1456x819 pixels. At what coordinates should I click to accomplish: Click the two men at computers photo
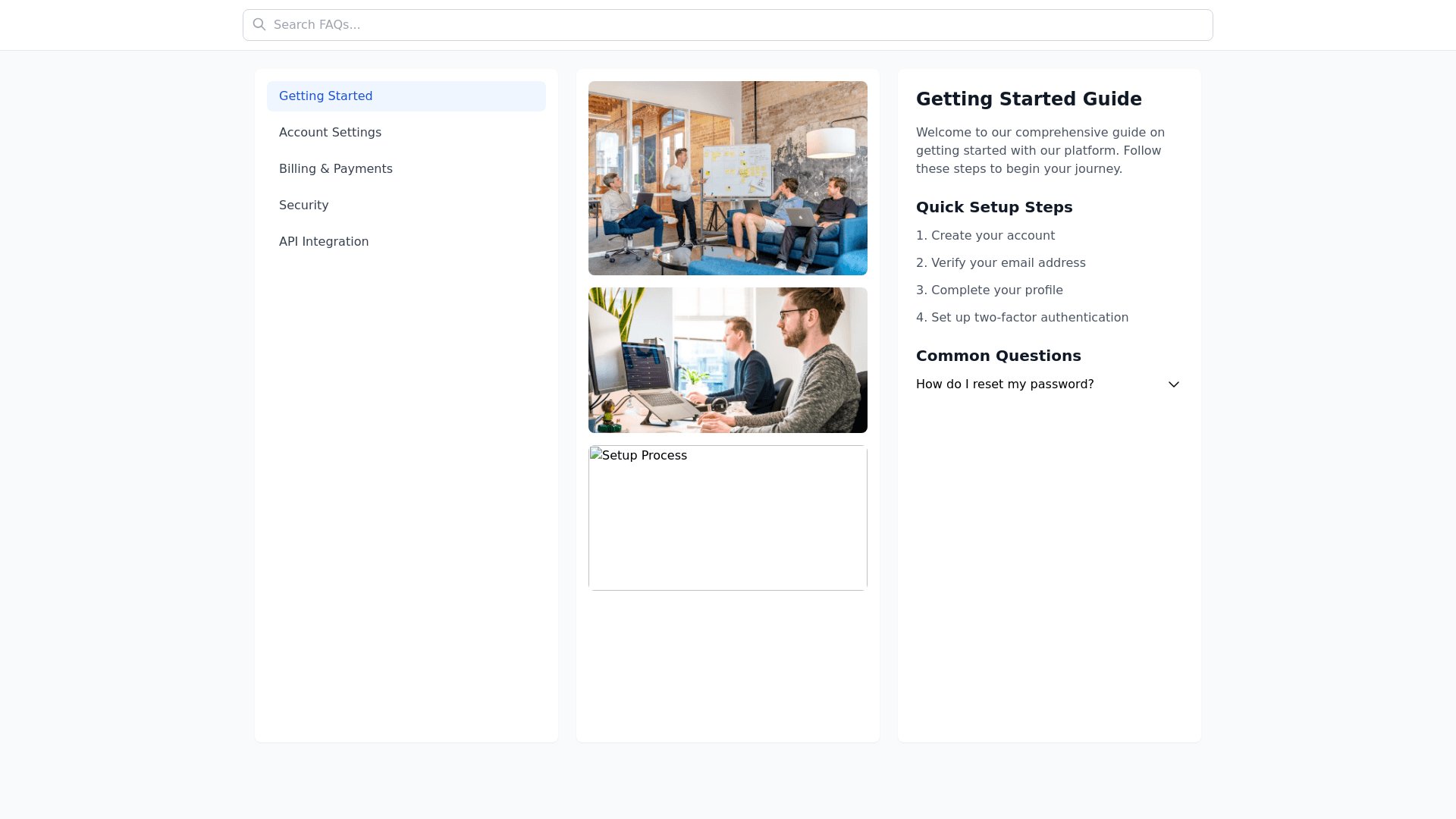(727, 360)
